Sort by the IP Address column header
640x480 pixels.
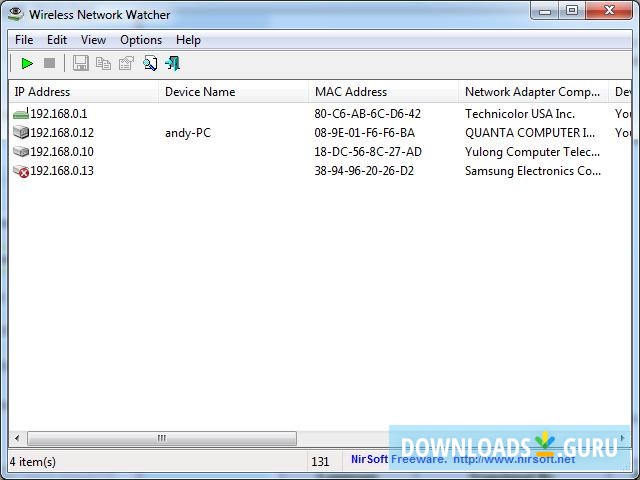pos(84,92)
